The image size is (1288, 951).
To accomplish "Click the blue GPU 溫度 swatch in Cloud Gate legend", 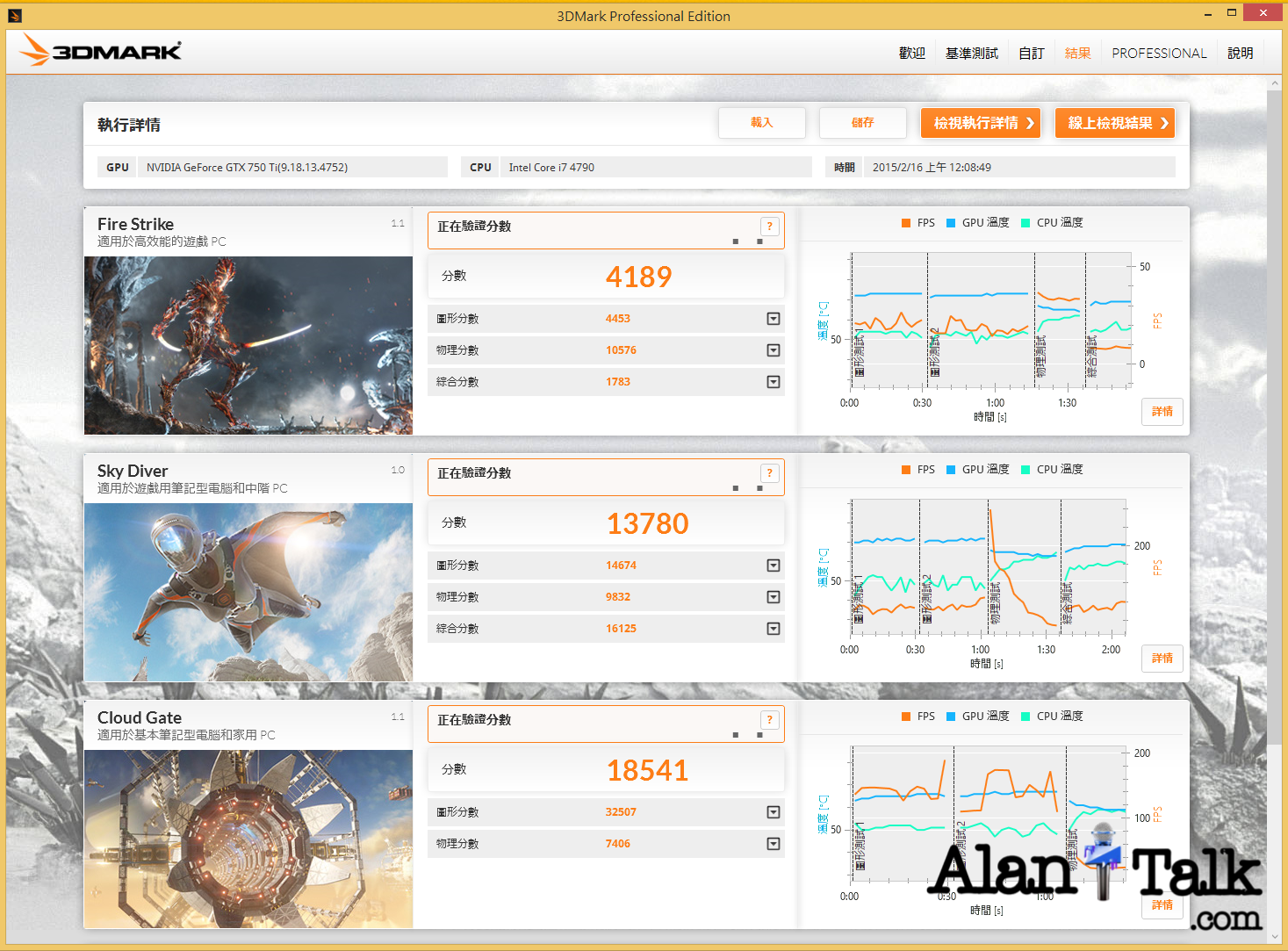I will point(951,717).
